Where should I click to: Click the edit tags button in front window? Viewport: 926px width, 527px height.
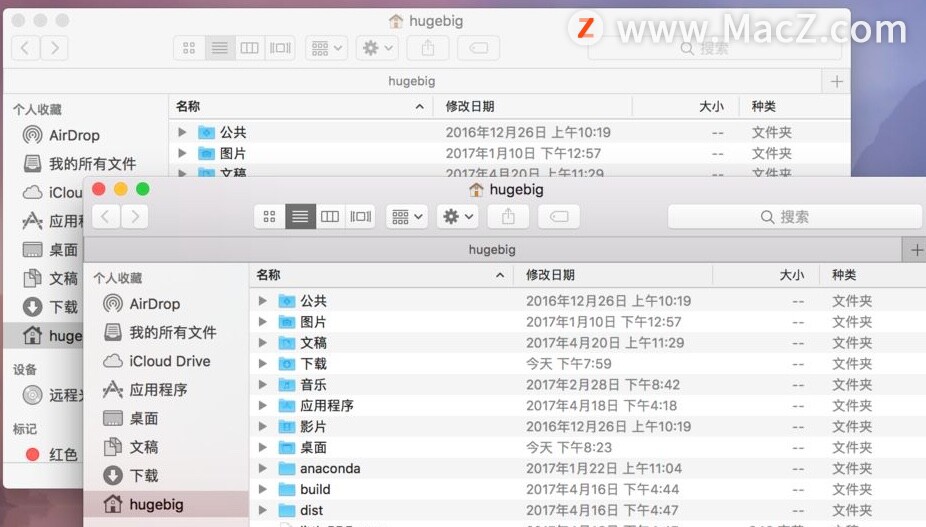[559, 217]
